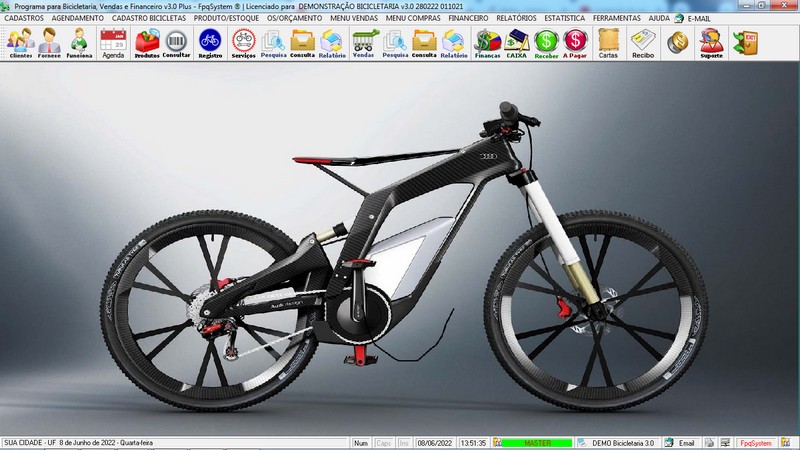Open the CADASTRO BICICLETAS menu

click(x=149, y=18)
